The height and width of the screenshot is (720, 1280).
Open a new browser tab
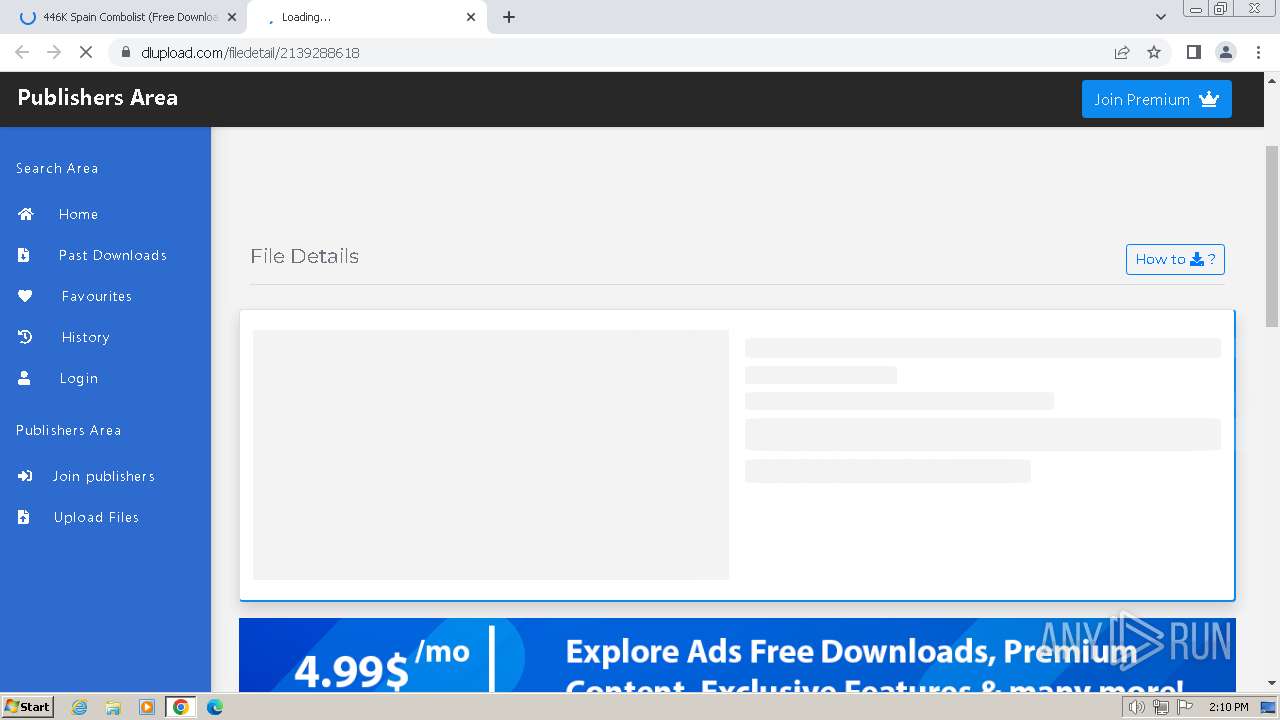point(509,17)
